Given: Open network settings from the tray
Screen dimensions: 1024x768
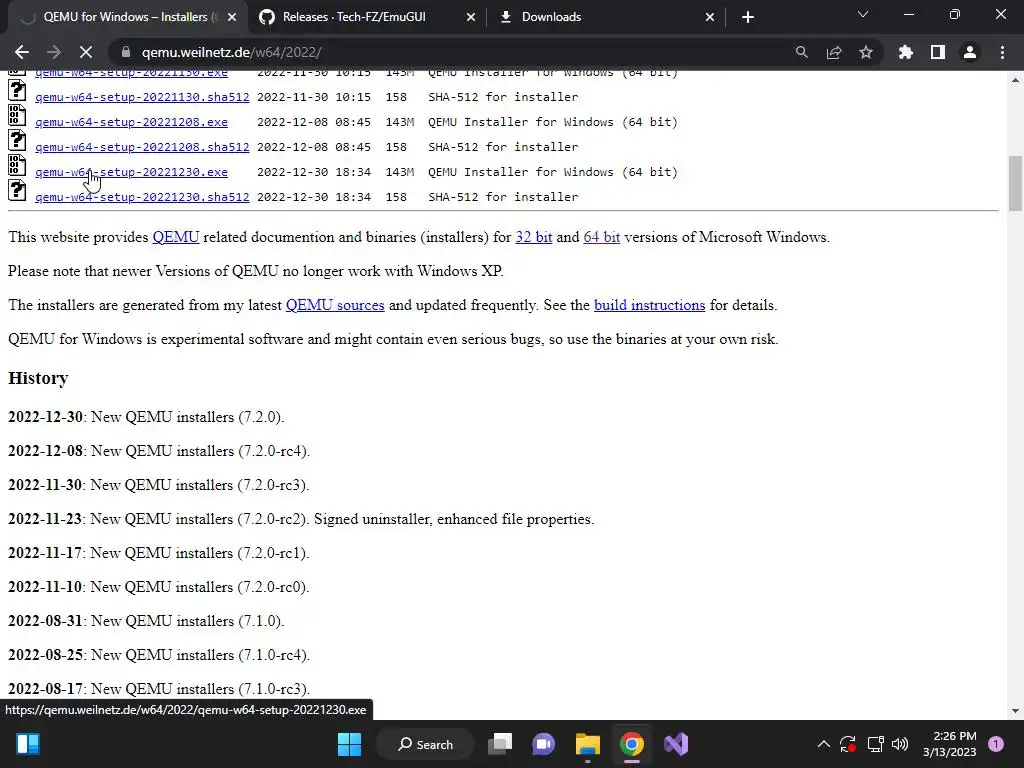Looking at the screenshot, I should tap(875, 744).
